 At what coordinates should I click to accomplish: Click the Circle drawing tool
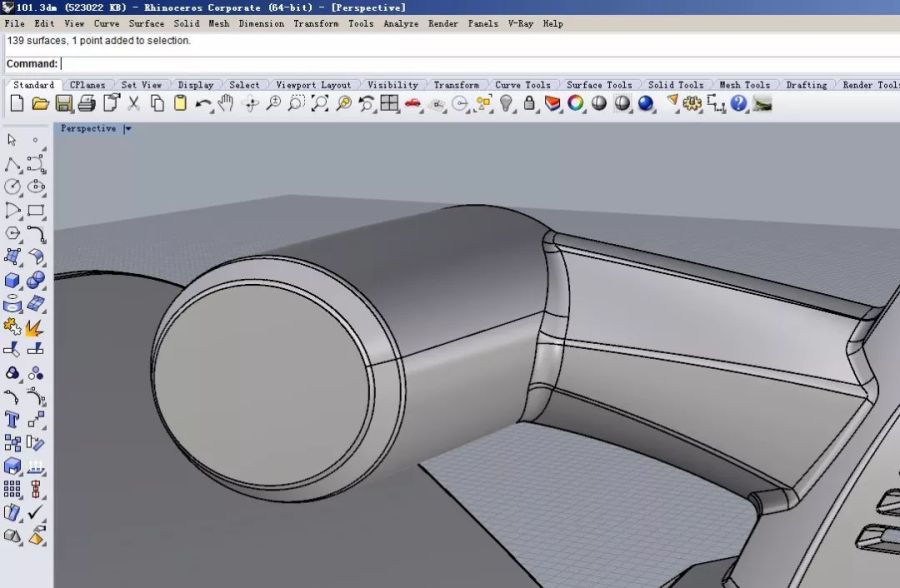coord(12,187)
